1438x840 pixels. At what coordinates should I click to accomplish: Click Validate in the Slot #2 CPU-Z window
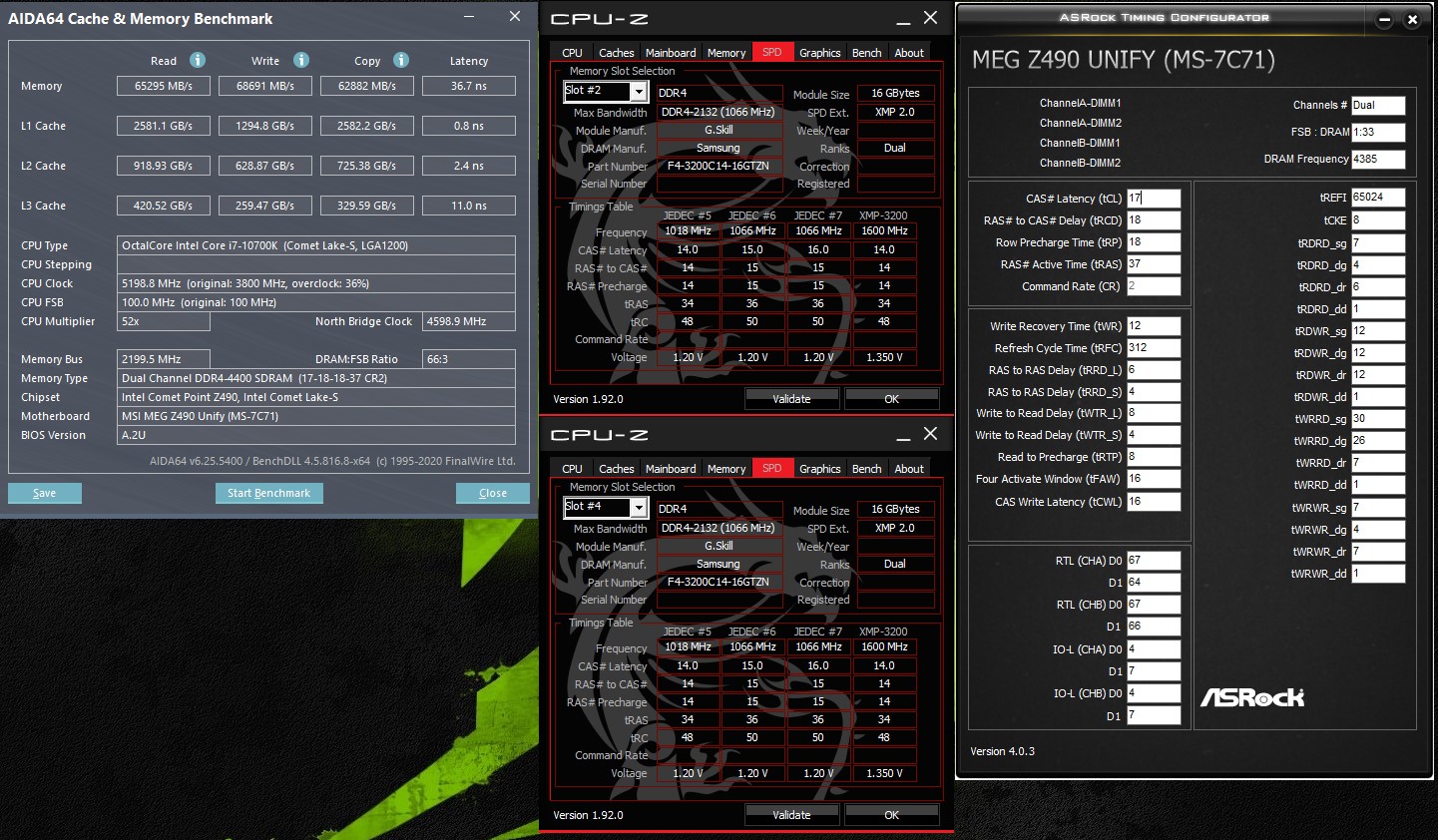pos(791,399)
